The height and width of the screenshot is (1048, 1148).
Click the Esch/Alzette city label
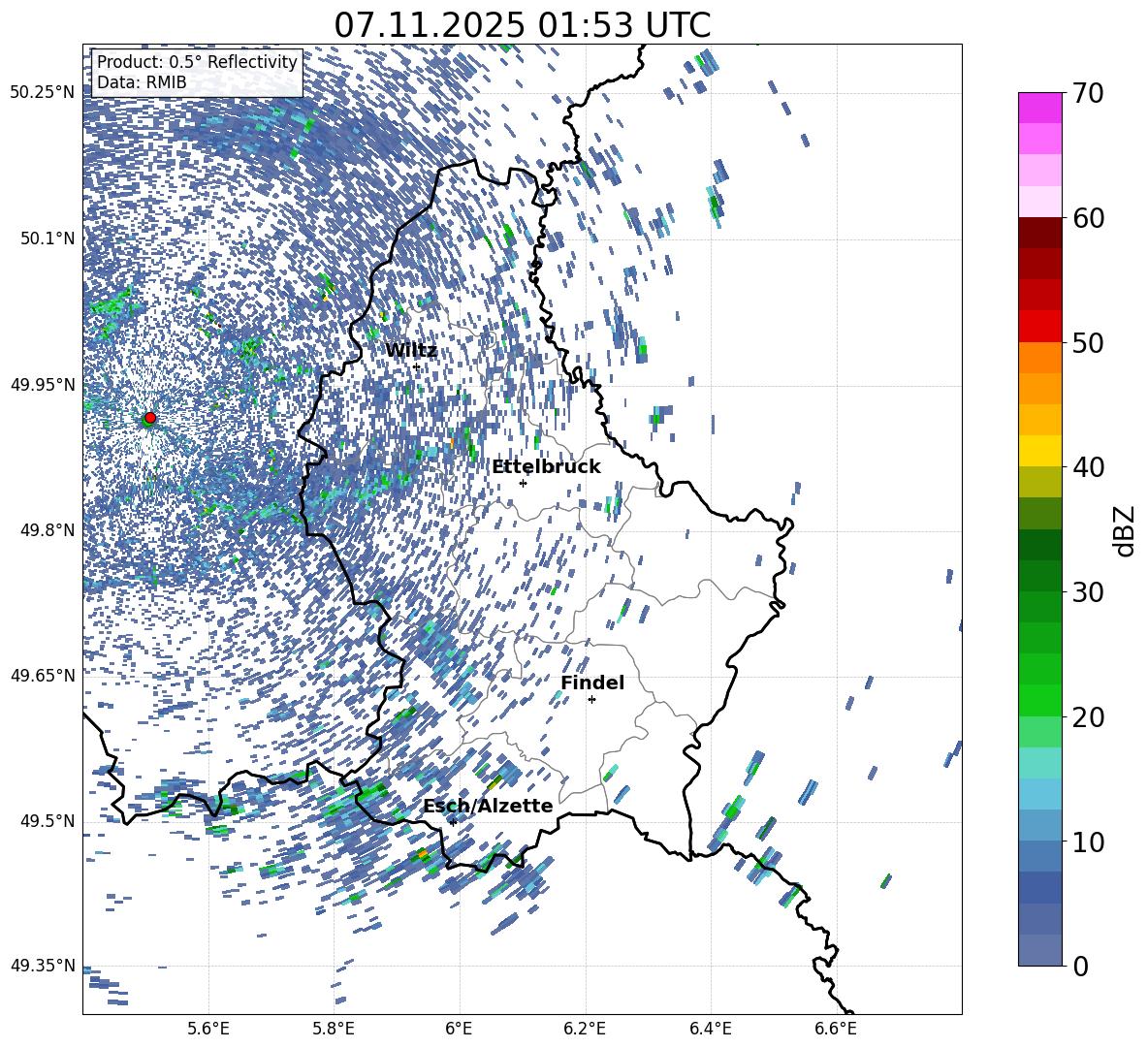pos(488,806)
